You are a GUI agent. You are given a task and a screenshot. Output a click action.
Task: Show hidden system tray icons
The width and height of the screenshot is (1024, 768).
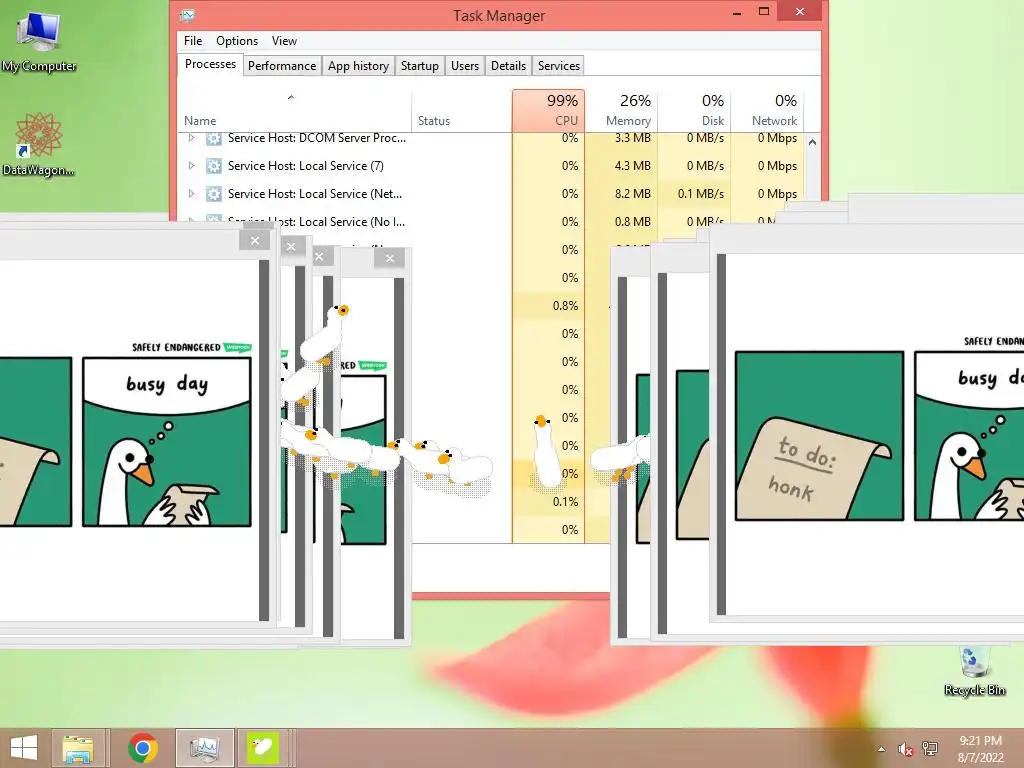point(881,749)
